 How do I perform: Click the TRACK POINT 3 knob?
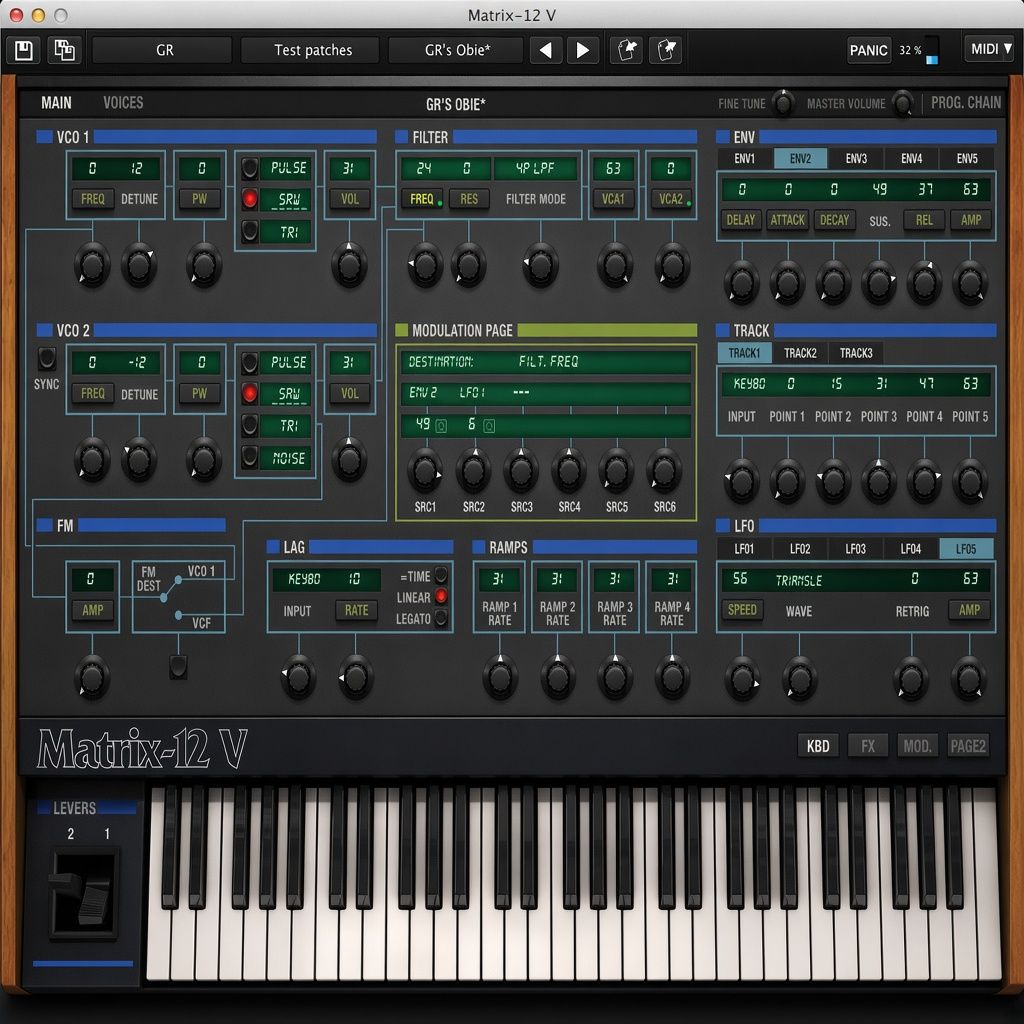(x=878, y=481)
